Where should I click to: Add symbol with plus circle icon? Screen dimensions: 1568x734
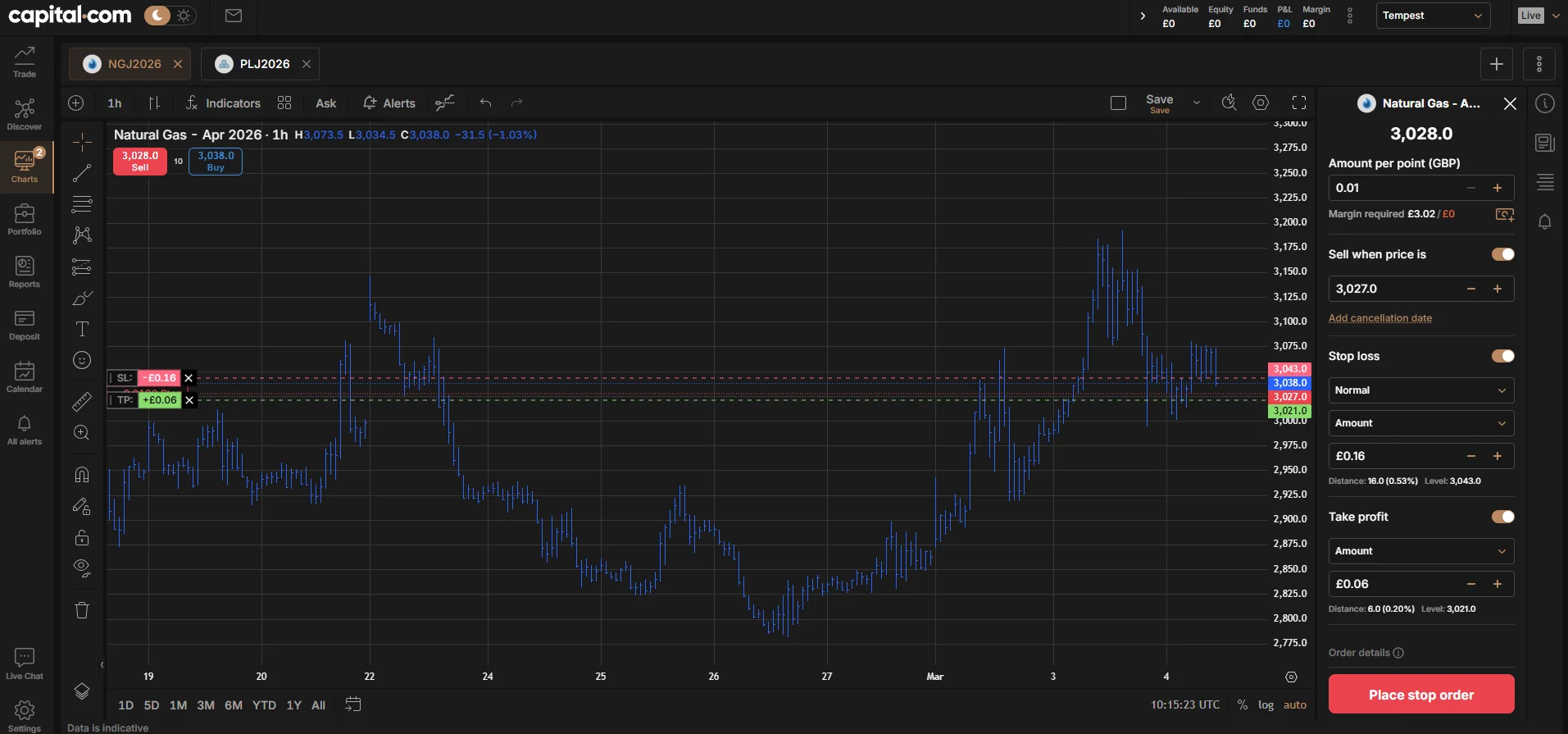(76, 103)
